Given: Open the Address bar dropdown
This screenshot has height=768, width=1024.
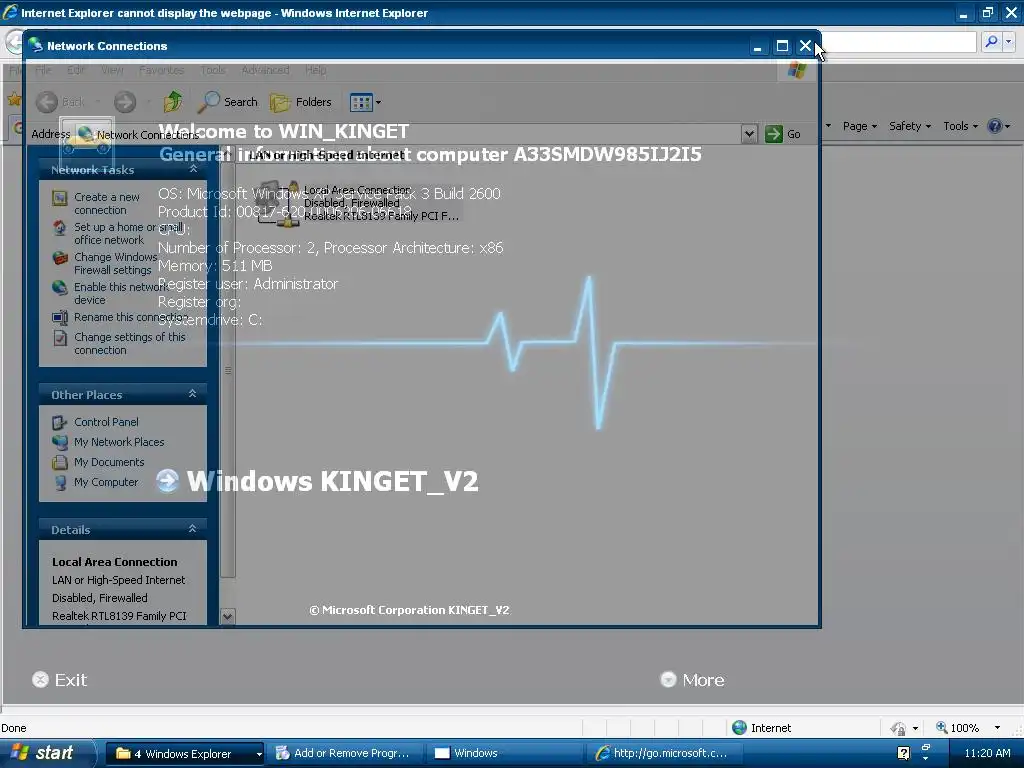Looking at the screenshot, I should coord(749,134).
